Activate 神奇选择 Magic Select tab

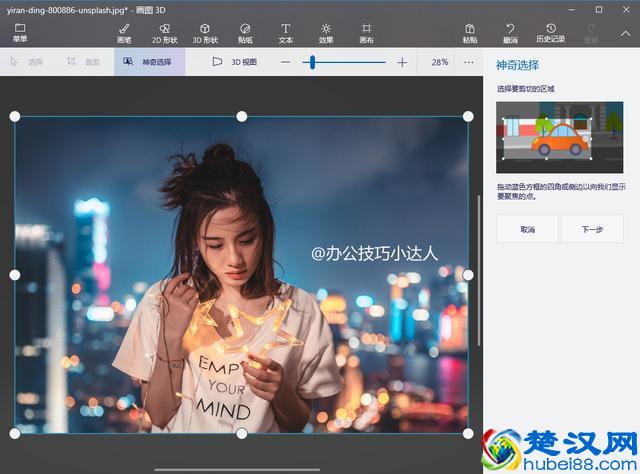point(149,62)
